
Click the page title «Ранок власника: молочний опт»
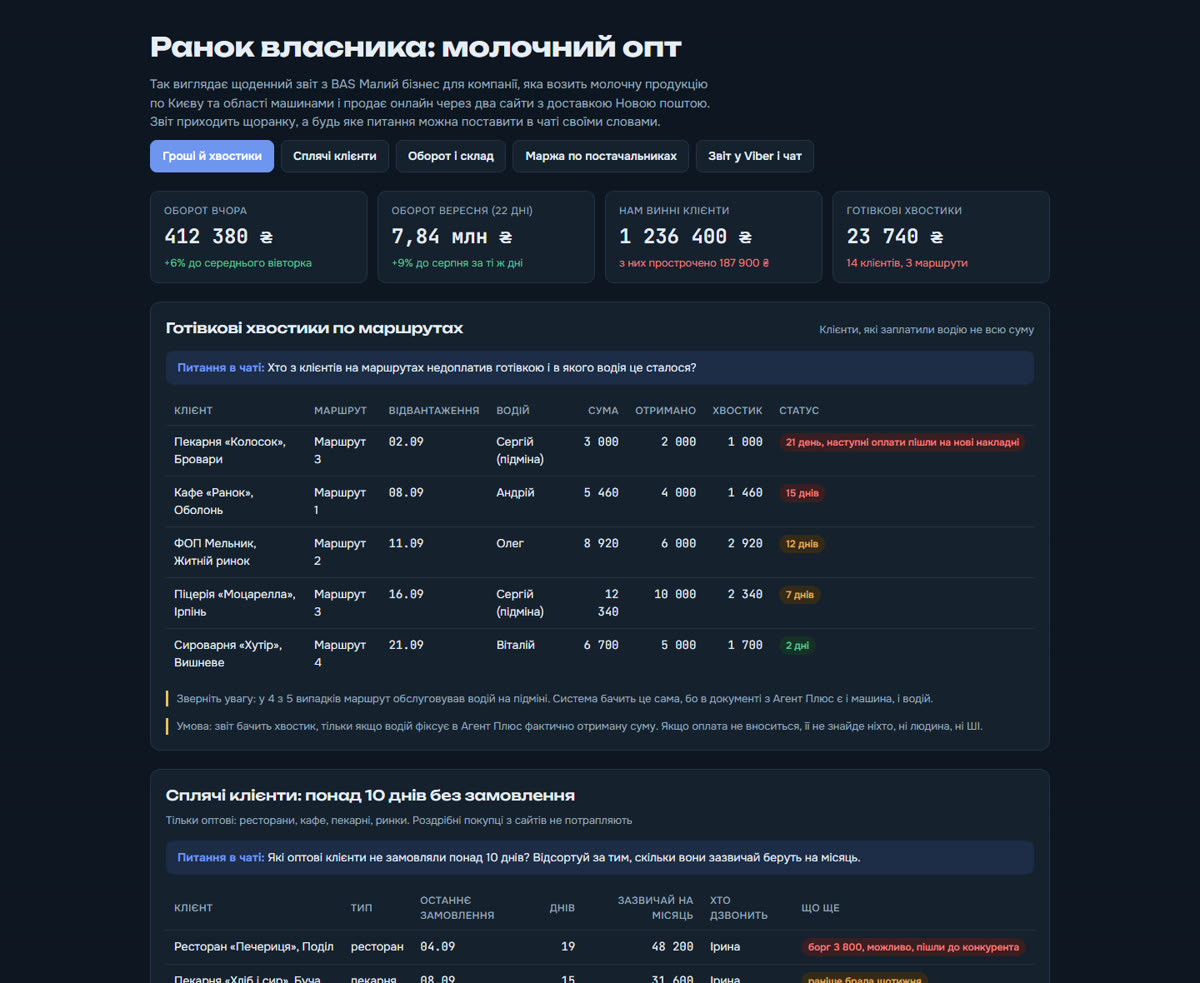tap(416, 47)
